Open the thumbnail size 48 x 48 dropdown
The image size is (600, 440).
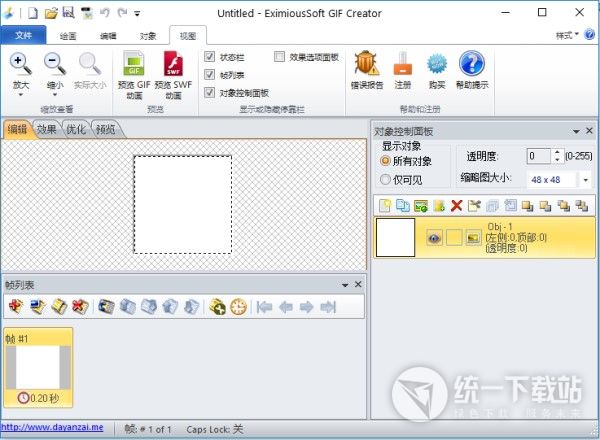coord(585,179)
